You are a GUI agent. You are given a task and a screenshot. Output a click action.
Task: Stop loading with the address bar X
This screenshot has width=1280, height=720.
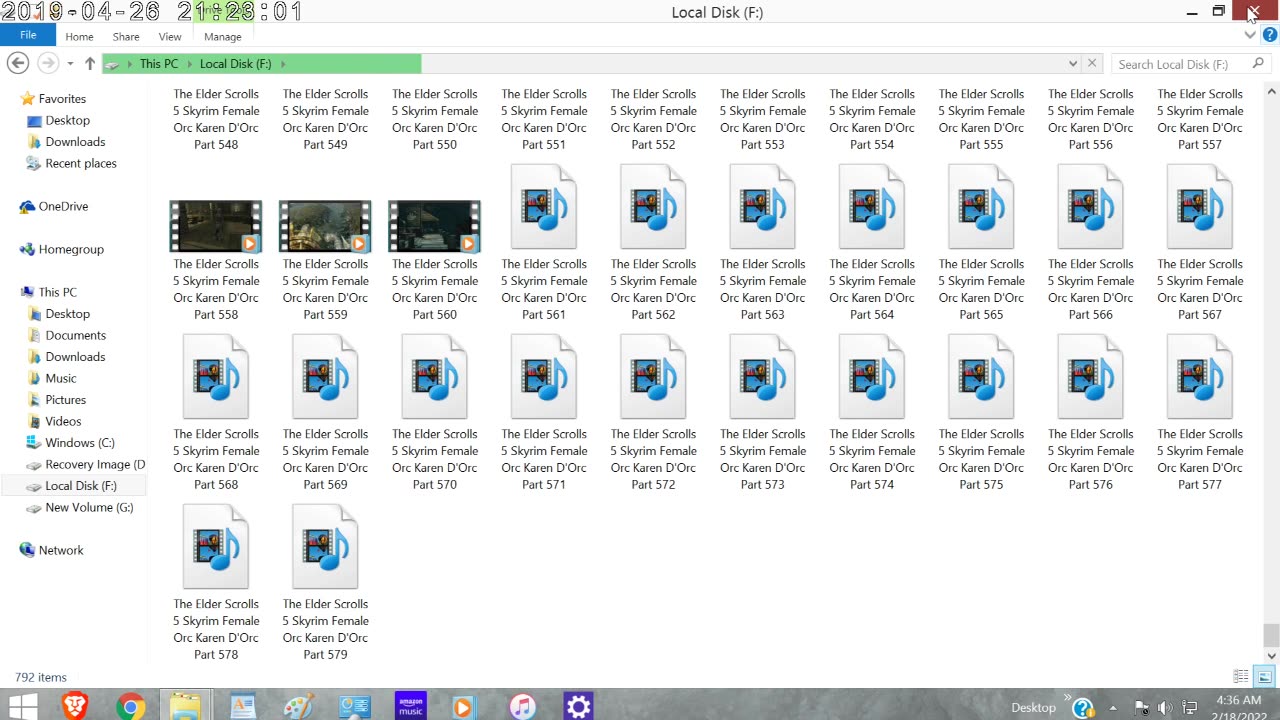click(1092, 64)
